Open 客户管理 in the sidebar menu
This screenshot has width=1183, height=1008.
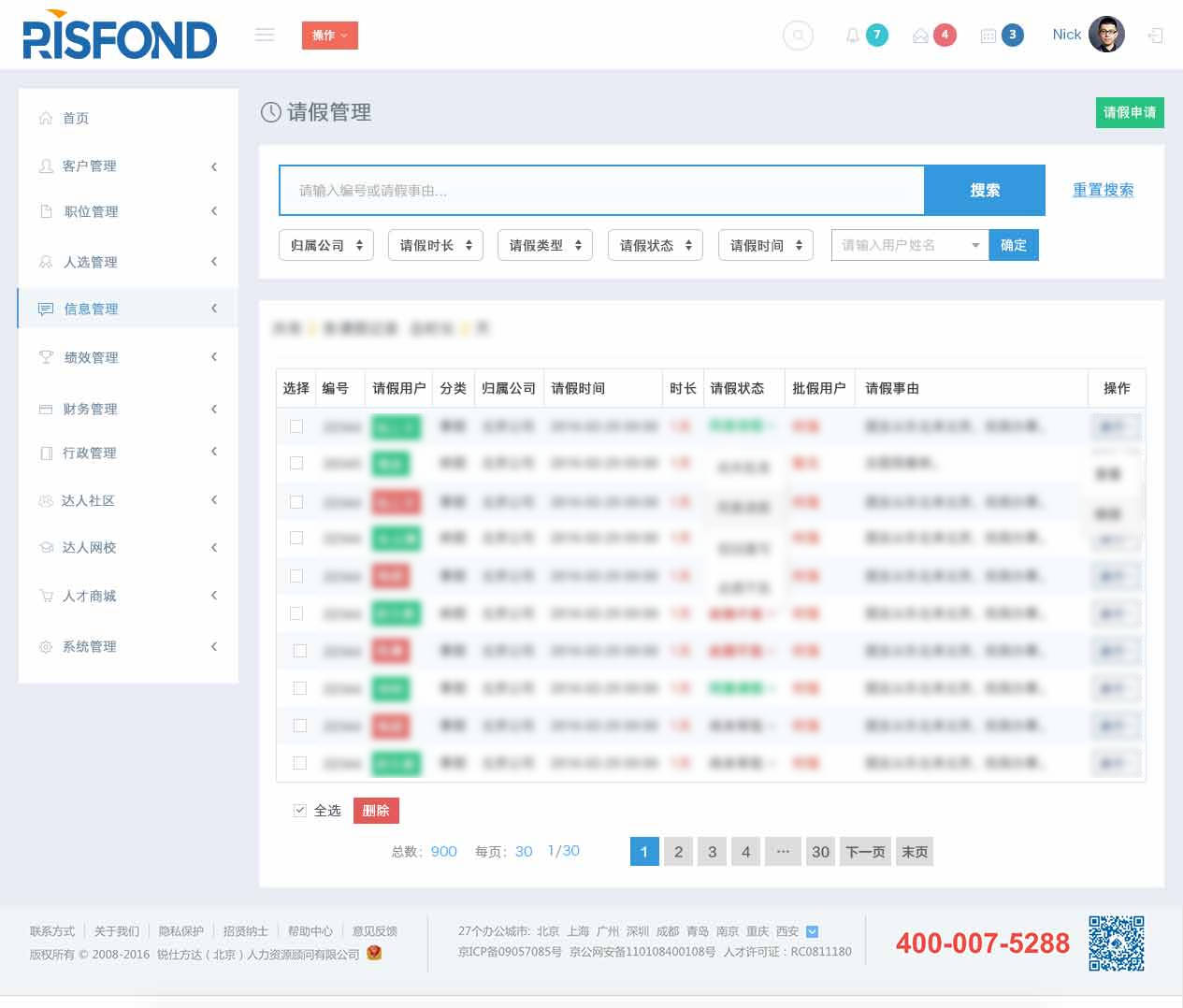click(x=90, y=166)
